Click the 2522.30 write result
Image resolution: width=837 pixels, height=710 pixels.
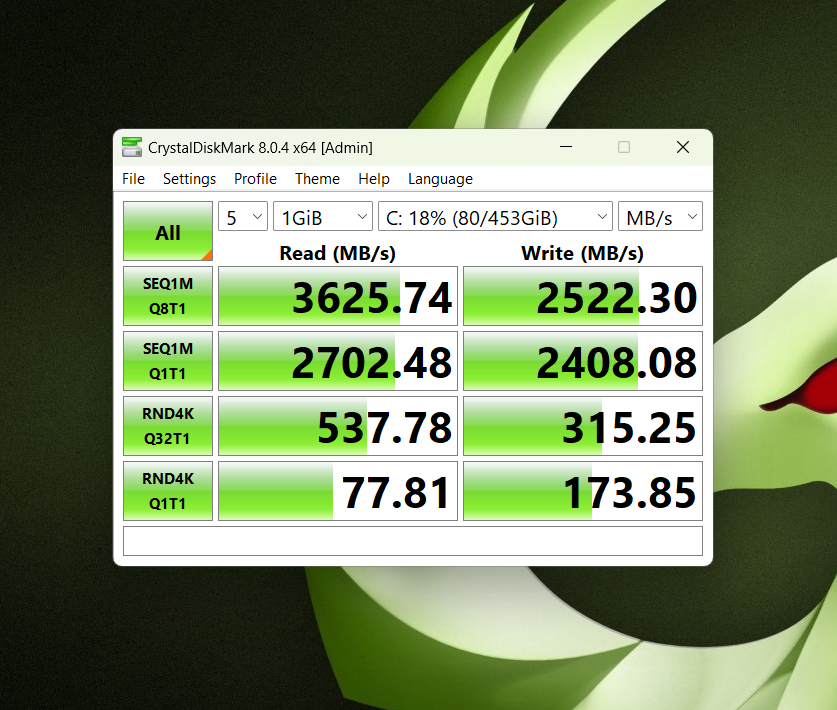tap(583, 296)
